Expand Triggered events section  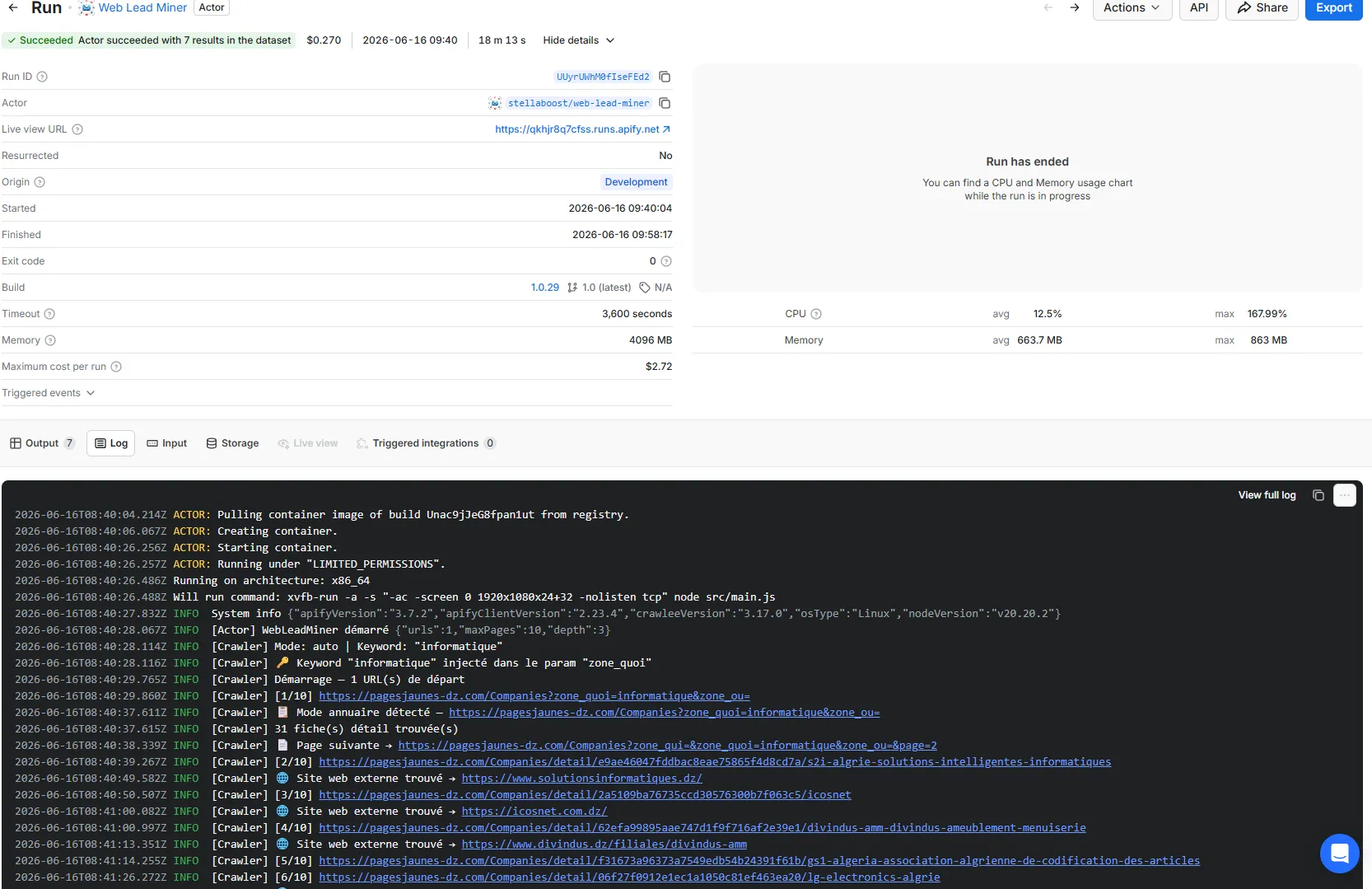pyautogui.click(x=49, y=393)
